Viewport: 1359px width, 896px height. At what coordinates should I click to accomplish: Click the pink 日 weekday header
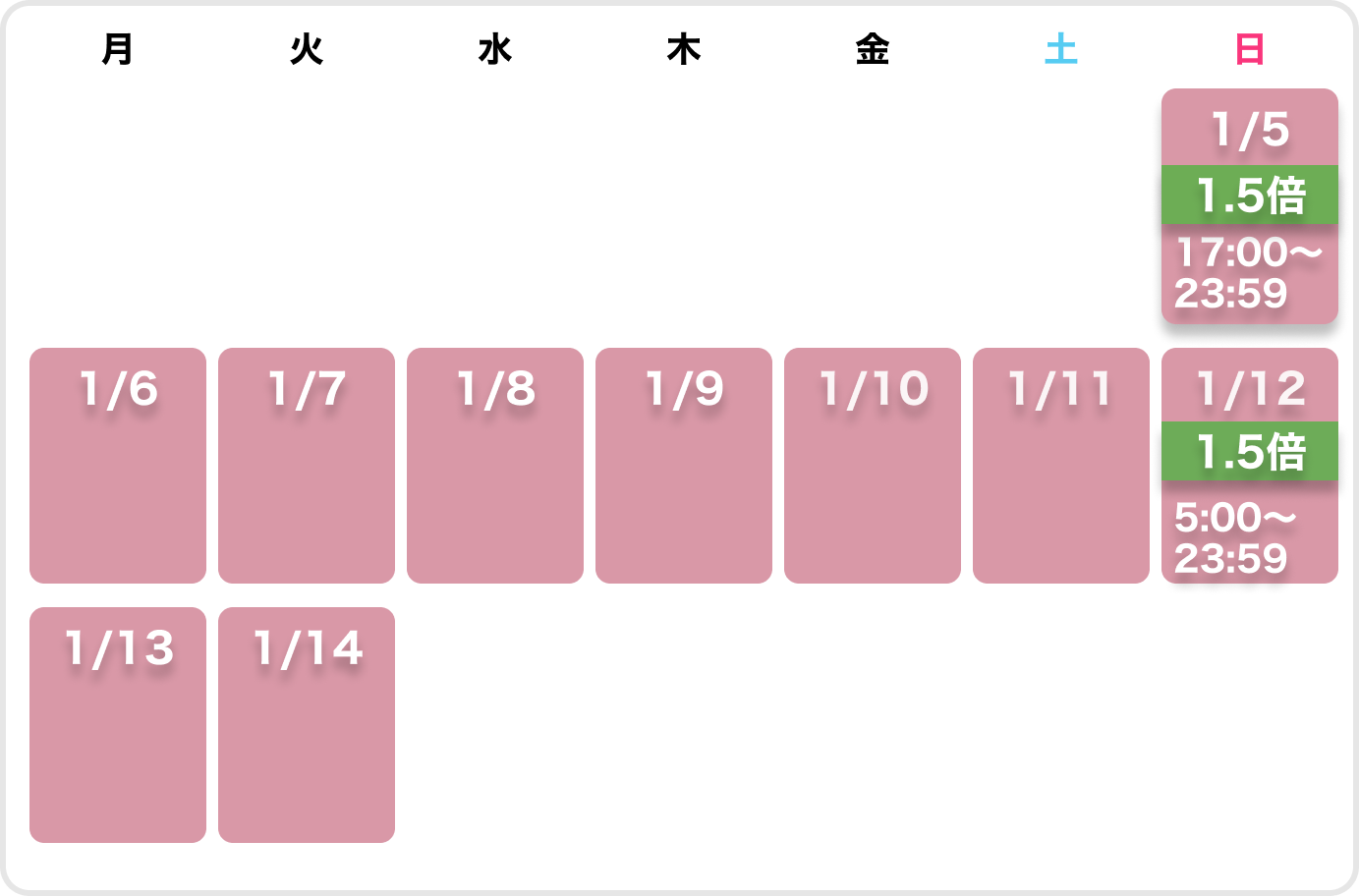click(x=1249, y=49)
